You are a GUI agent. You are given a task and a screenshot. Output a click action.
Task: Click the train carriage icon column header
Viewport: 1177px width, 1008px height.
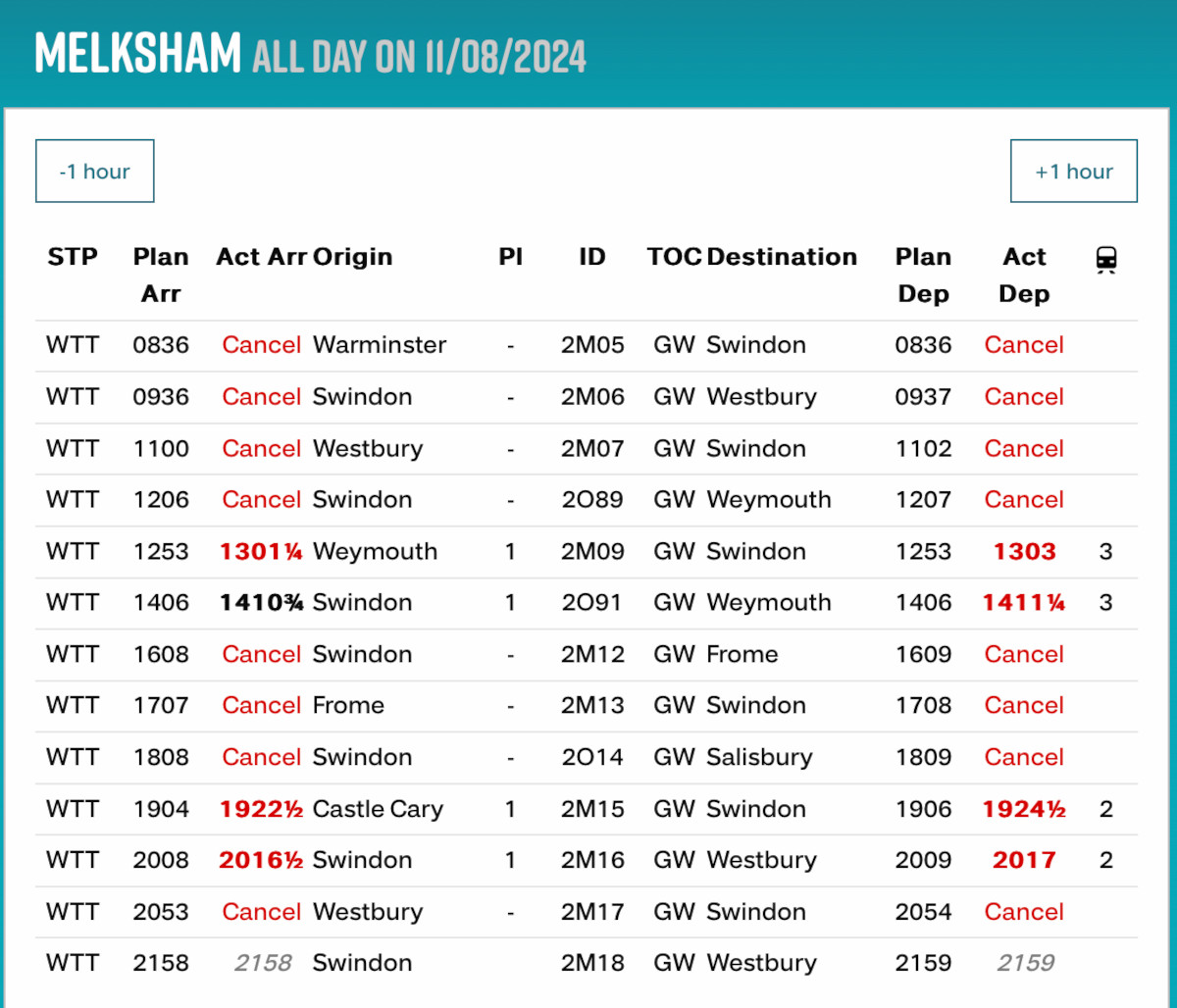(x=1105, y=260)
